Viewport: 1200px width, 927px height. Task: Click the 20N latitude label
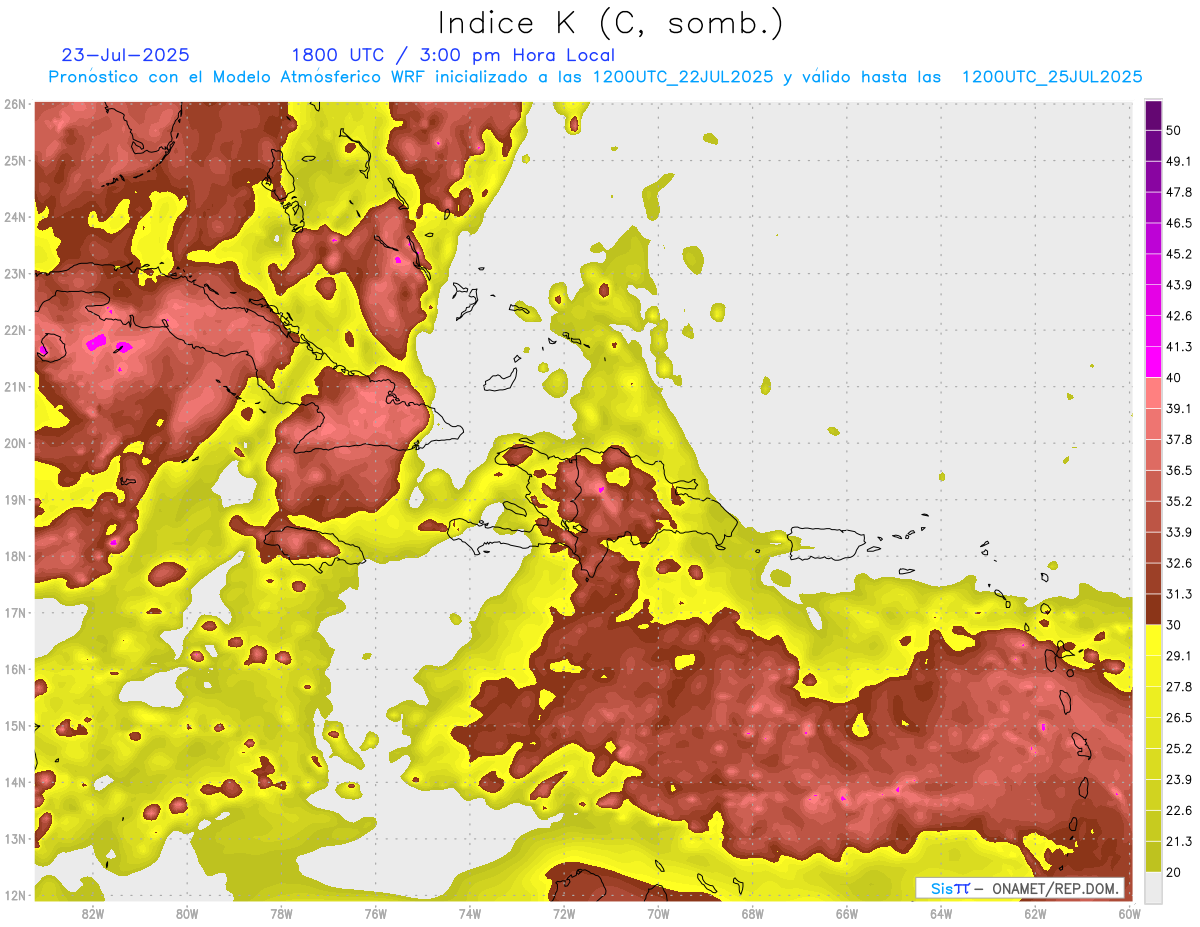15,443
